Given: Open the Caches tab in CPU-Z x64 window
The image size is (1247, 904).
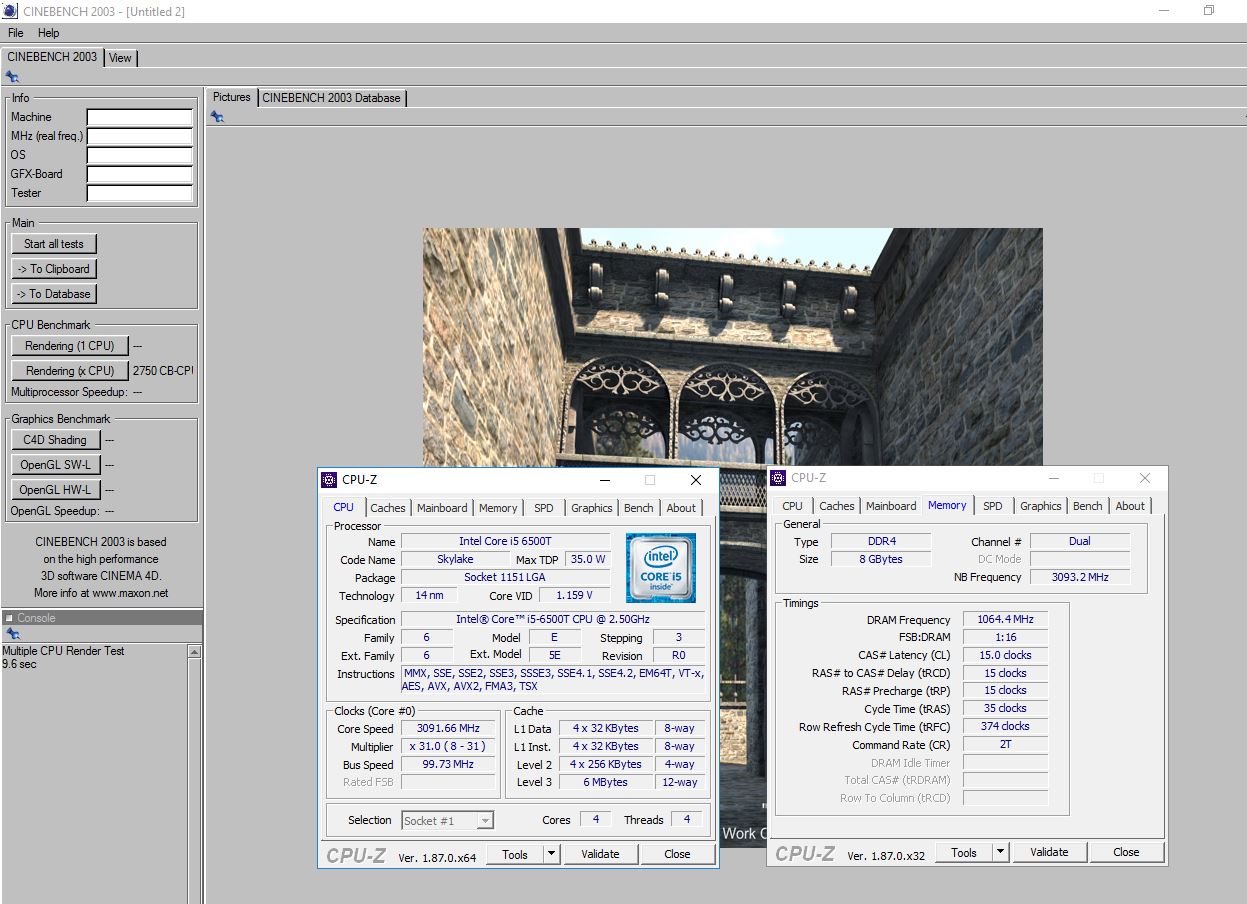Looking at the screenshot, I should (x=388, y=508).
